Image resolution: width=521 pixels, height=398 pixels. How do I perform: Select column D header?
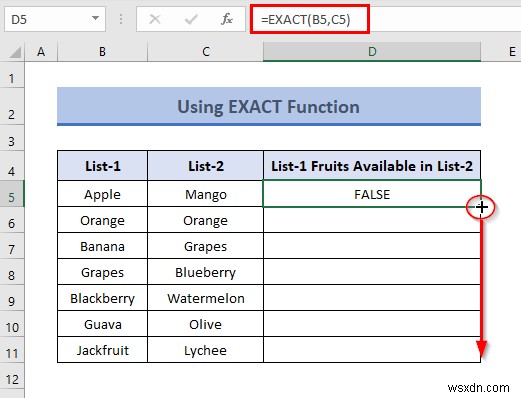pos(372,52)
